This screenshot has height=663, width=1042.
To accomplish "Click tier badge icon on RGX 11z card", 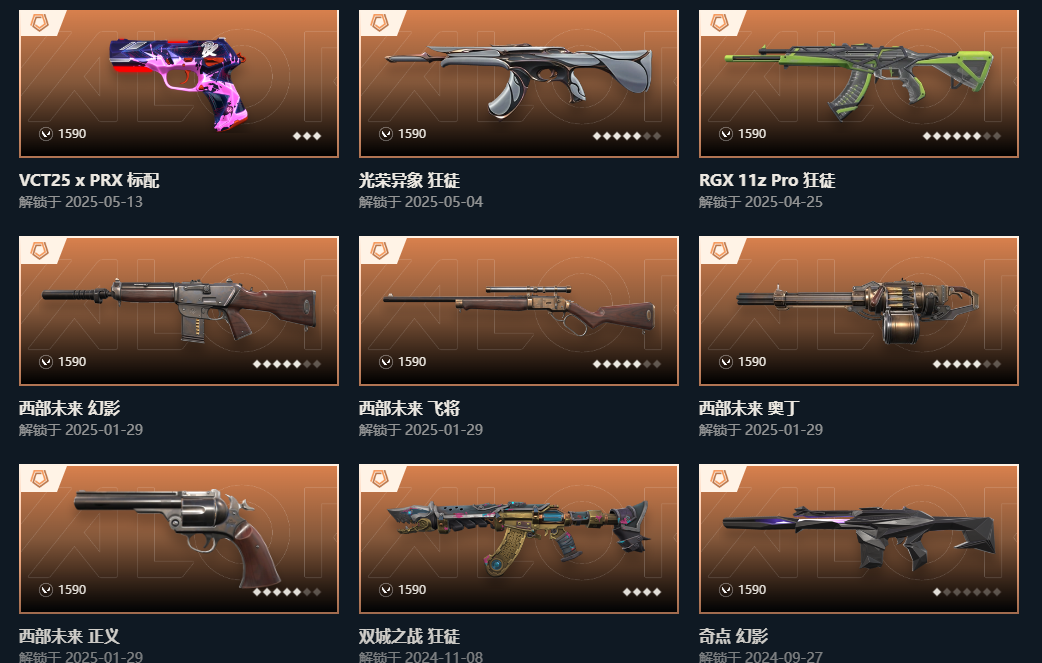I will (x=720, y=23).
